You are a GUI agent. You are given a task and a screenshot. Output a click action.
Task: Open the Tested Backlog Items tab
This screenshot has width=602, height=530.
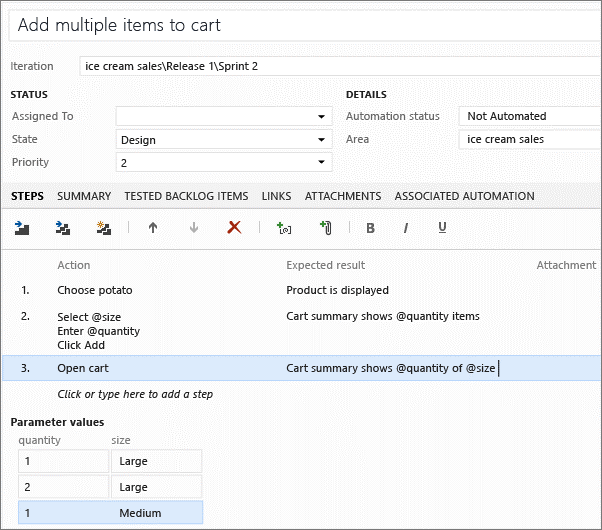(x=186, y=196)
